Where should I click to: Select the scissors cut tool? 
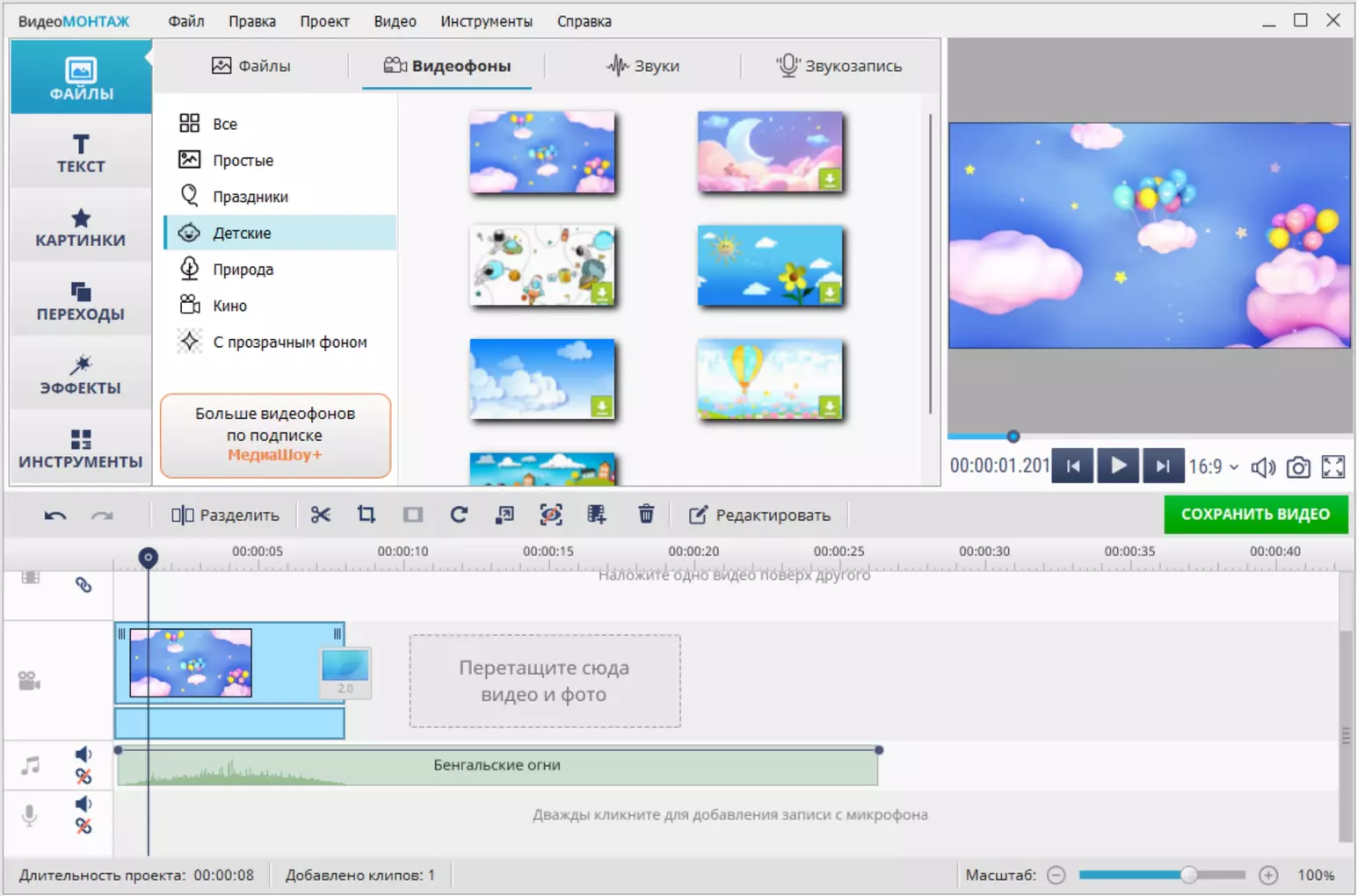click(x=321, y=515)
